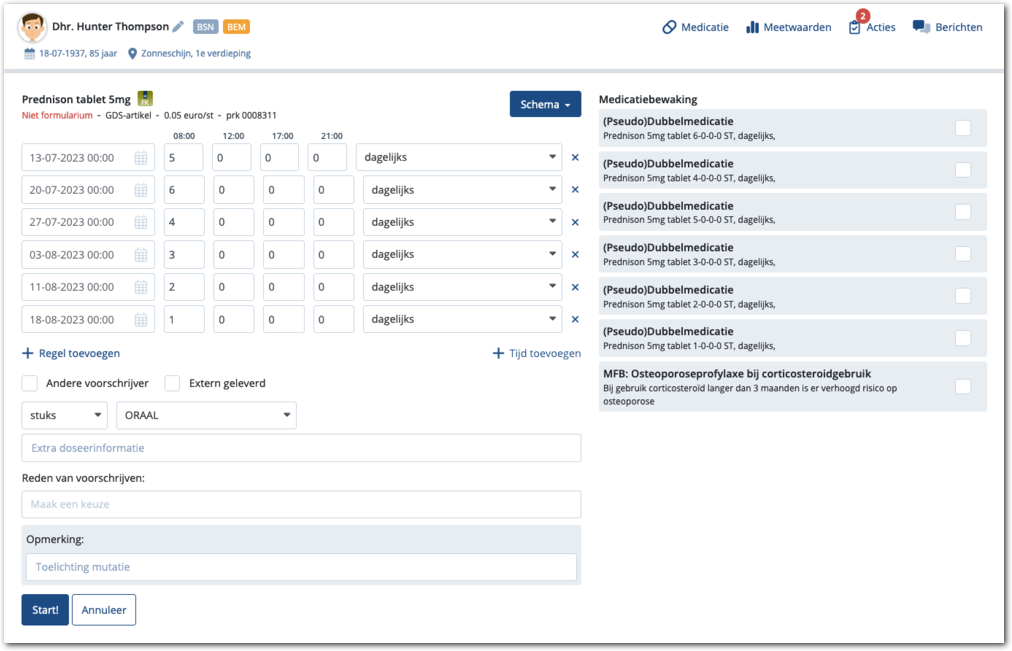1012x651 pixels.
Task: Tick the Osteoporoseprofylaxe warning checkbox
Action: click(x=962, y=387)
